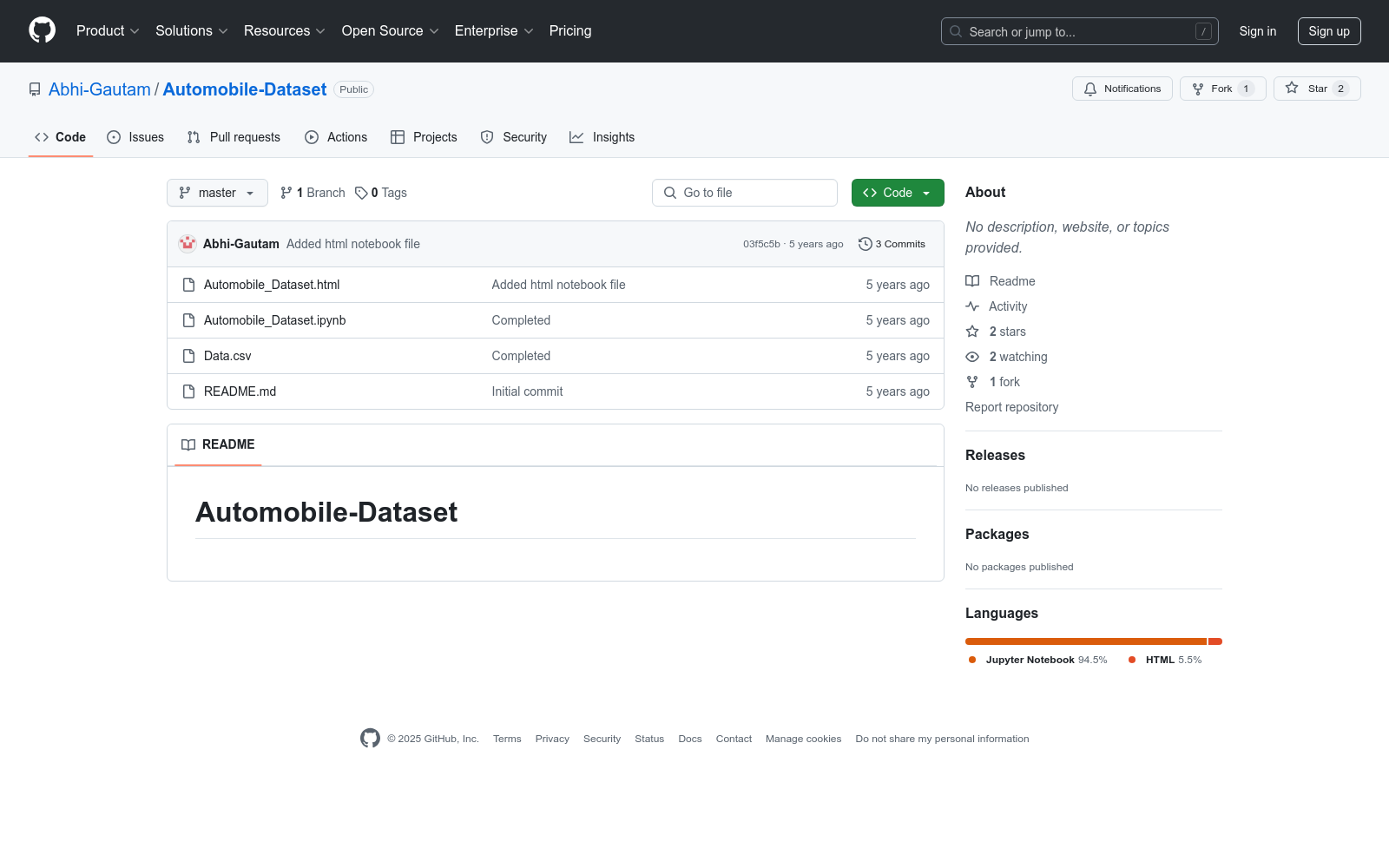
Task: Click the magnifier icon in Go to file
Action: point(670,193)
